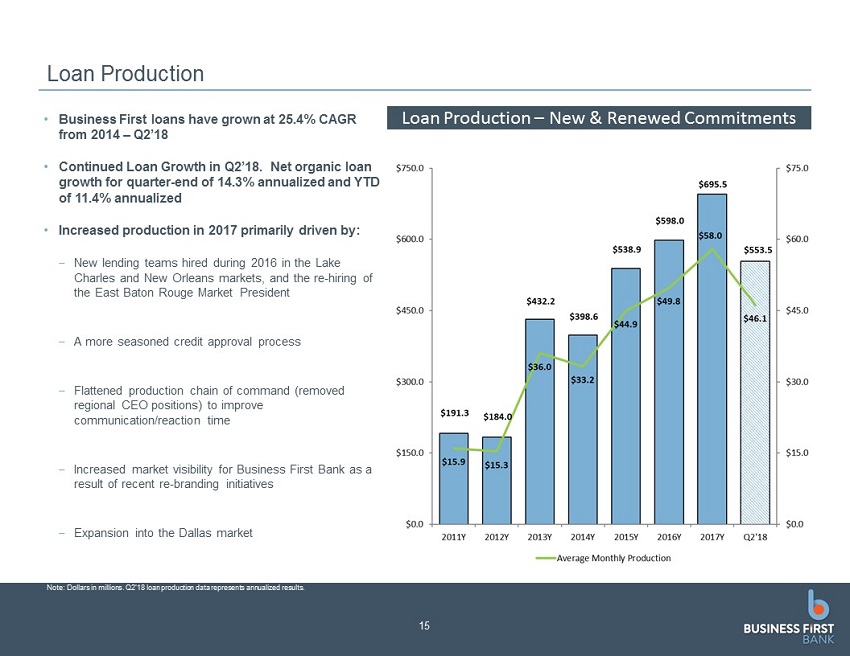Click the "$553.5" bar value label
850x656 pixels.
(758, 250)
